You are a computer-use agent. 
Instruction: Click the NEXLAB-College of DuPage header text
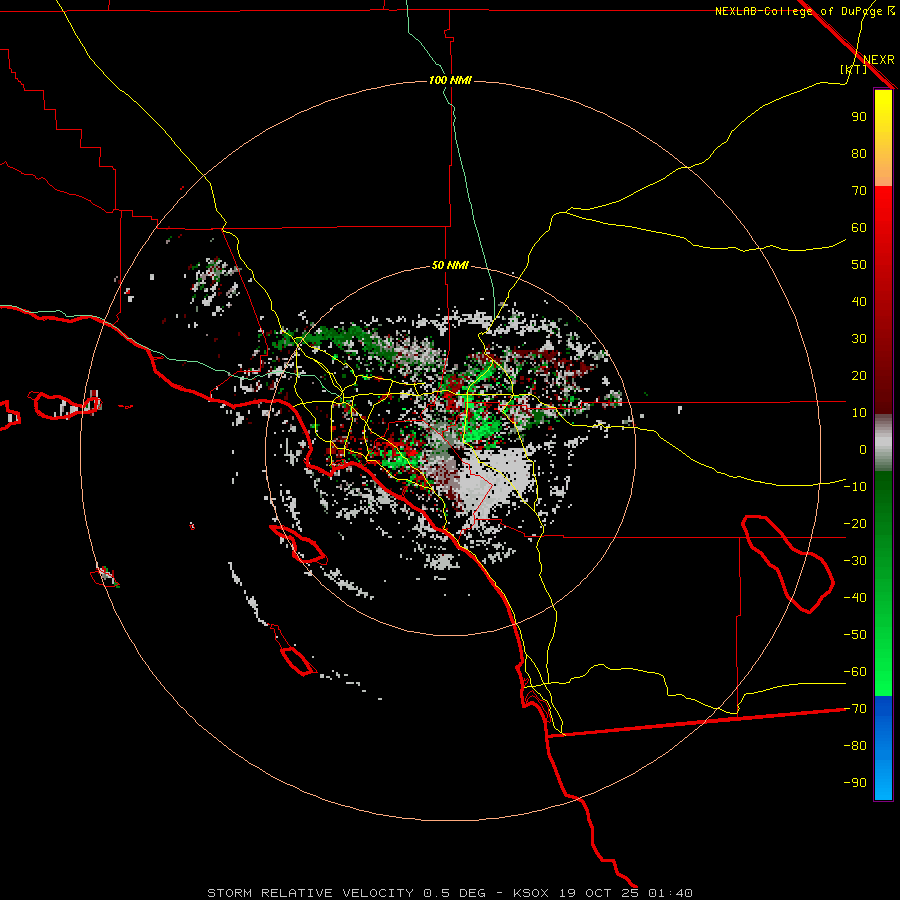point(798,11)
